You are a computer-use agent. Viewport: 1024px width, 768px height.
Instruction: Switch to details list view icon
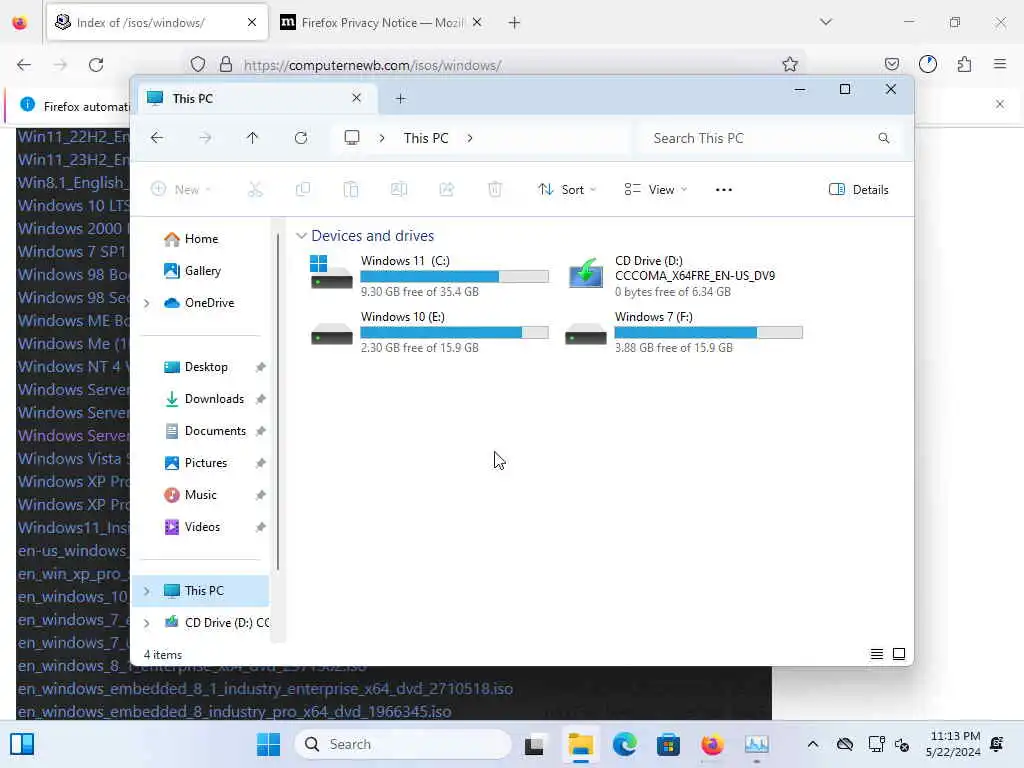[x=877, y=654]
